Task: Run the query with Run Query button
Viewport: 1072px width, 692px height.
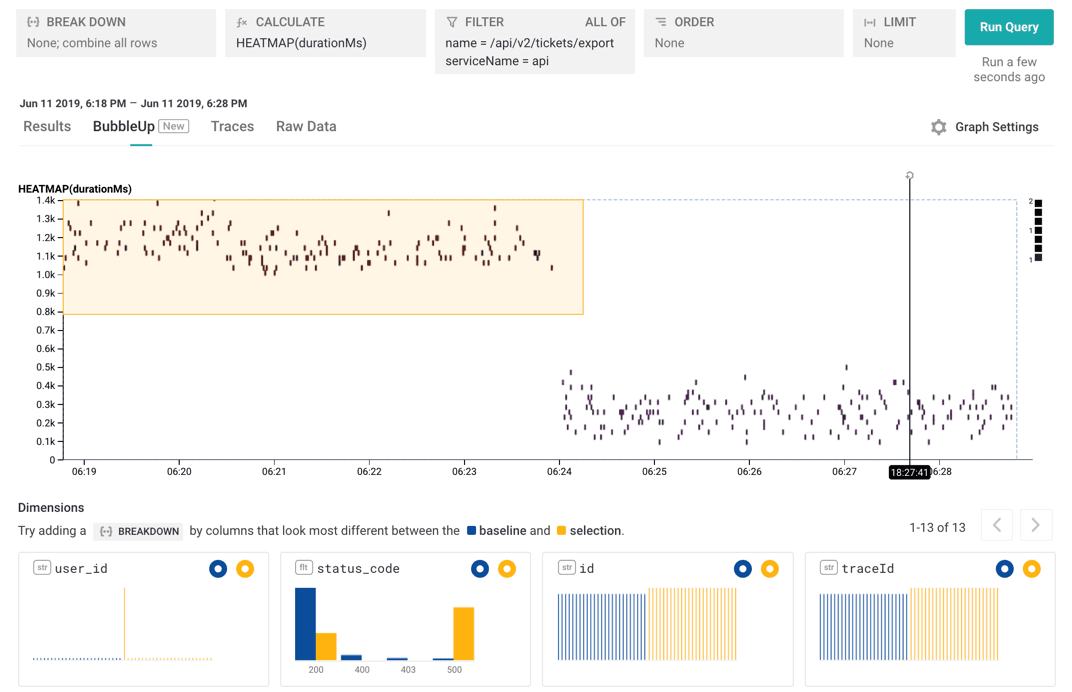Action: 1009,27
